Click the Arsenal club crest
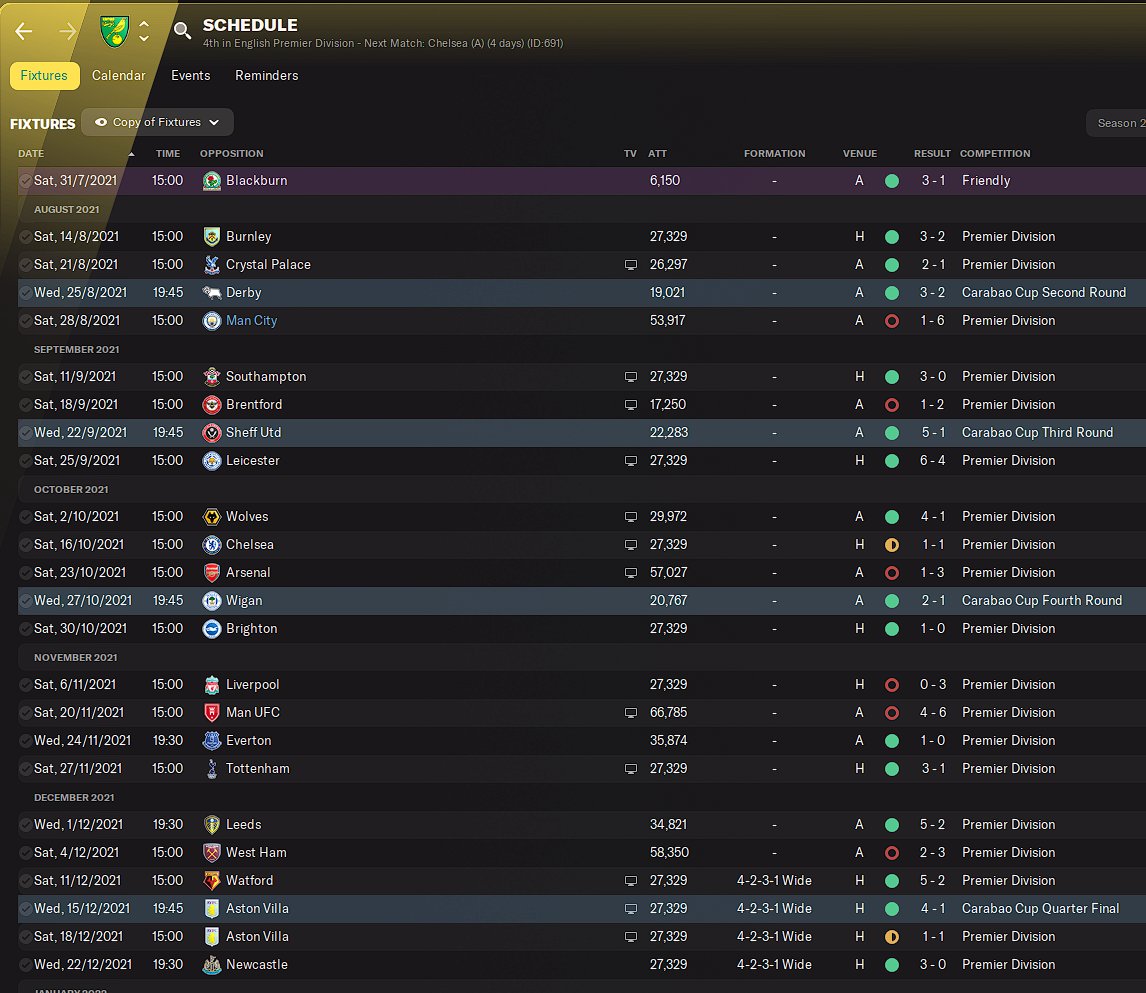The width and height of the screenshot is (1146, 993). (212, 573)
